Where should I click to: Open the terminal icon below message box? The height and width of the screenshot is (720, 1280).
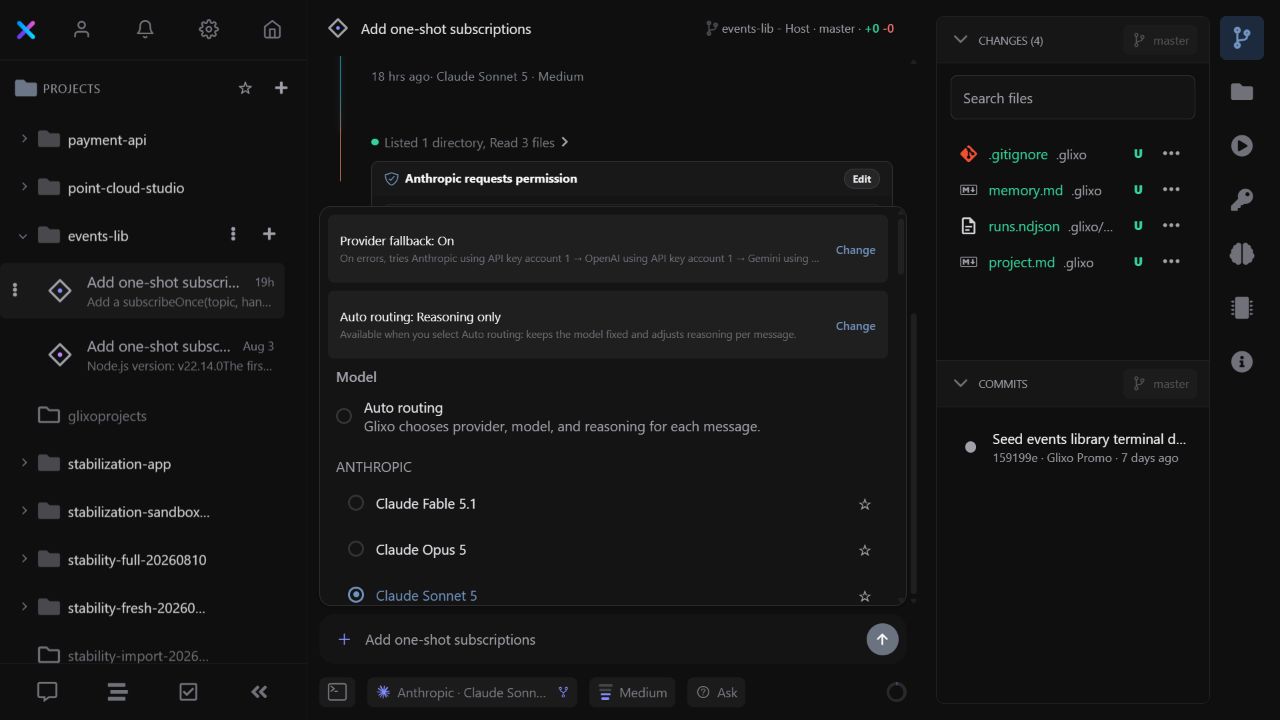[338, 692]
